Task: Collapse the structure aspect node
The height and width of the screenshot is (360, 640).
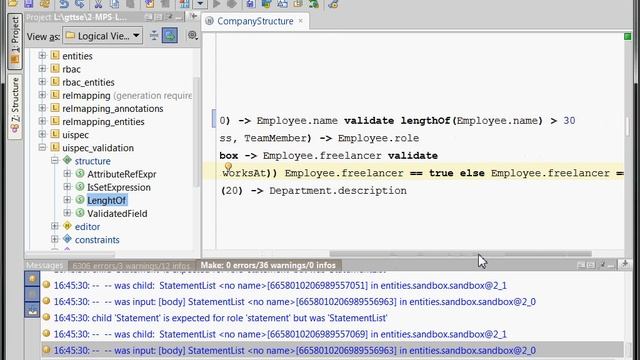Action: pos(55,160)
